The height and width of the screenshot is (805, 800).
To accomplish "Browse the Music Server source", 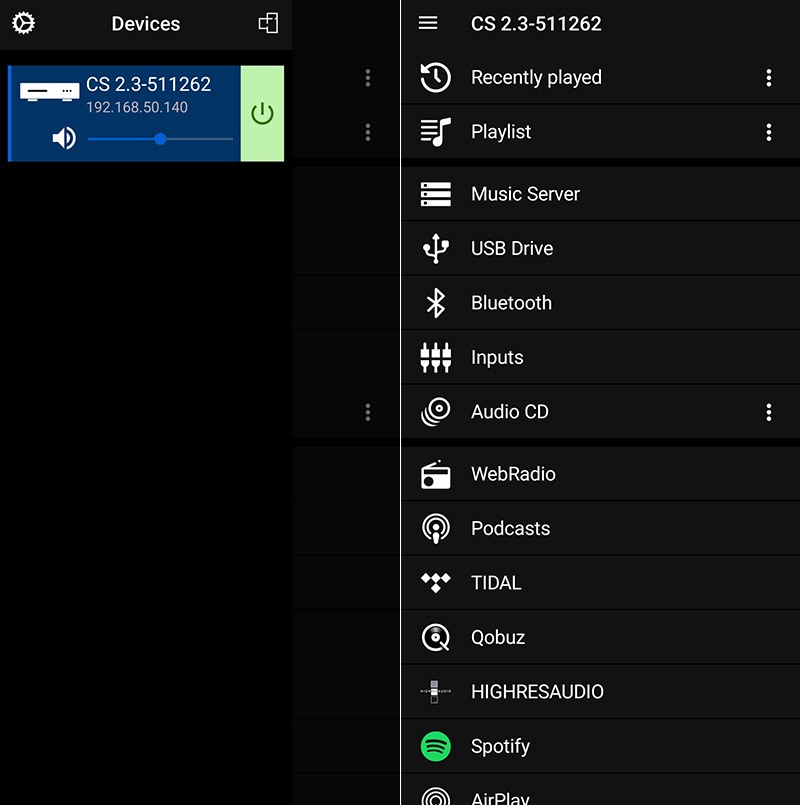I will 600,194.
